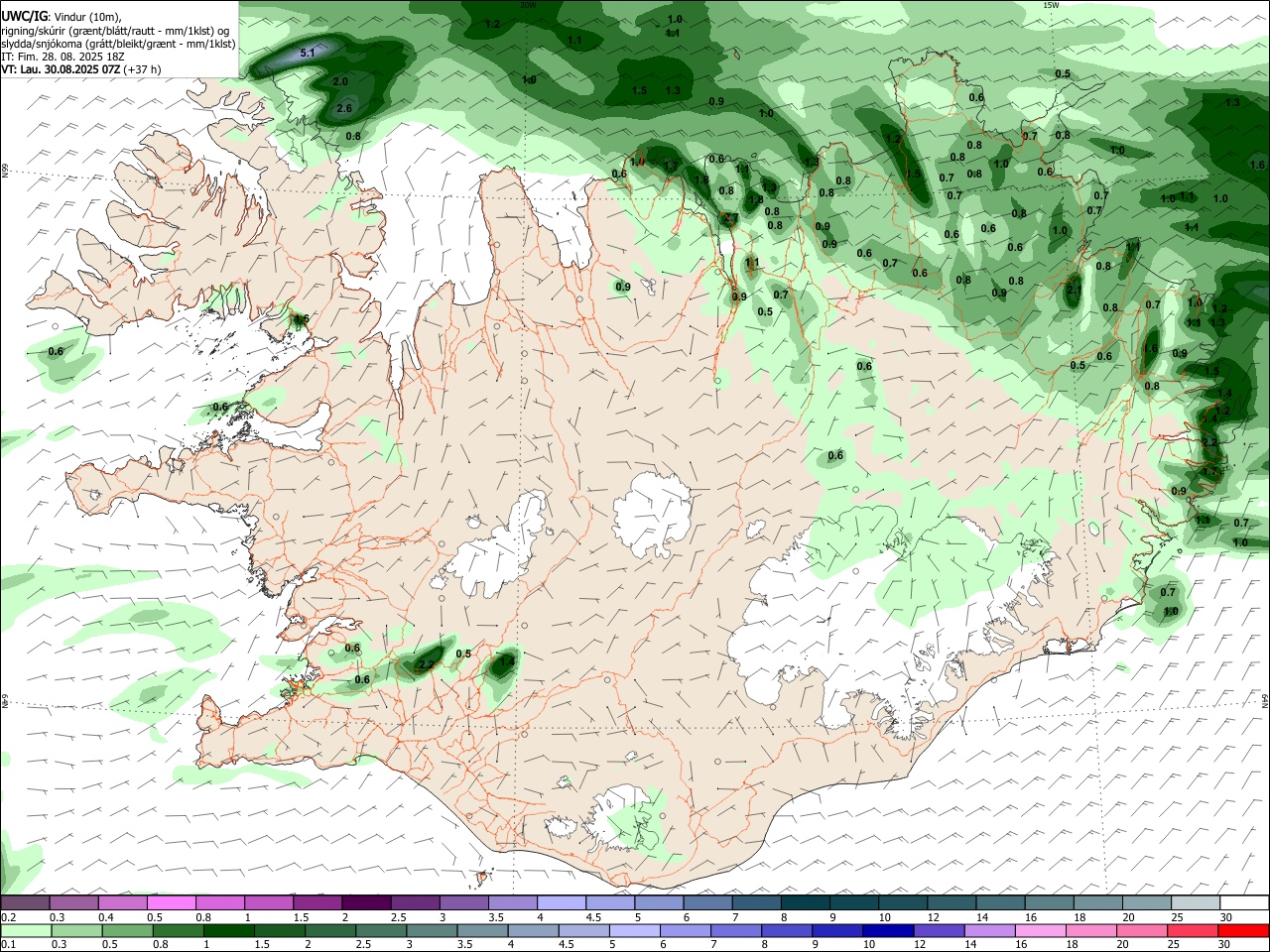The width and height of the screenshot is (1270, 952).
Task: Click the 'IT: Fim. 28. 08. 2025 18Z' line
Action: click(63, 57)
